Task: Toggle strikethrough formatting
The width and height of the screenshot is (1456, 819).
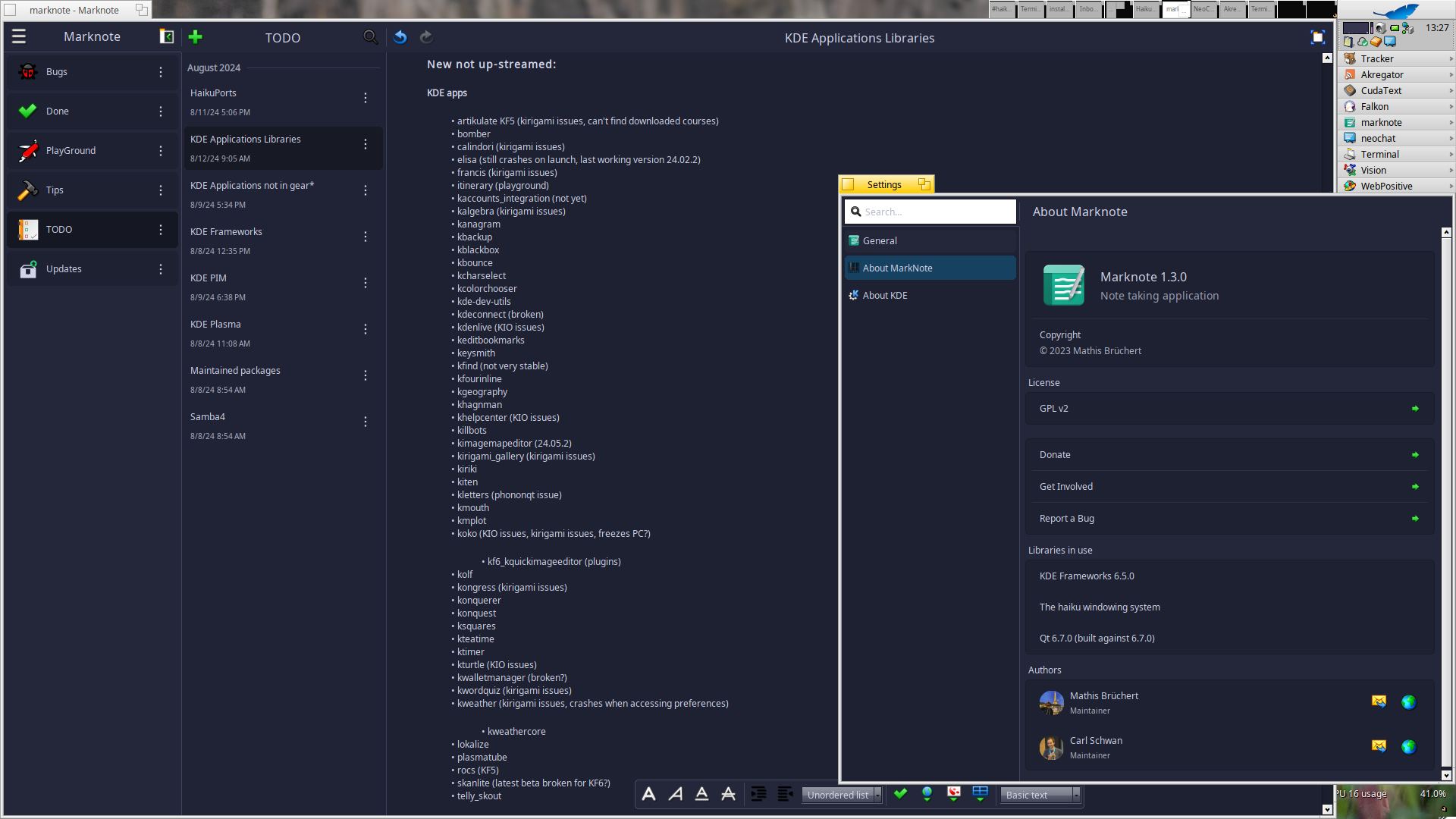Action: click(728, 794)
